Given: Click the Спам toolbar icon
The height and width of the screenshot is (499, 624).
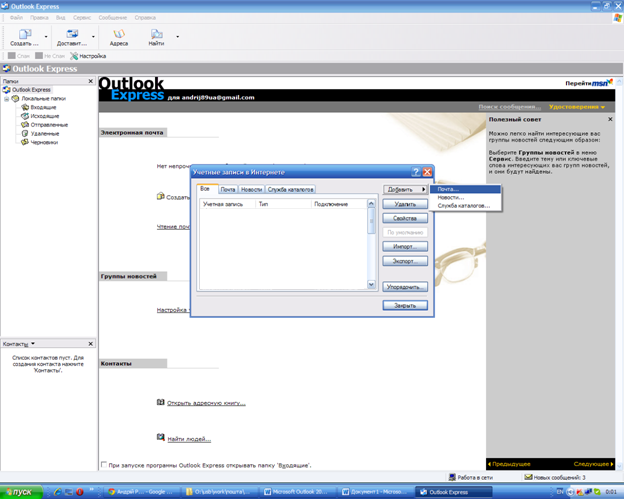Looking at the screenshot, I should click(x=12, y=56).
